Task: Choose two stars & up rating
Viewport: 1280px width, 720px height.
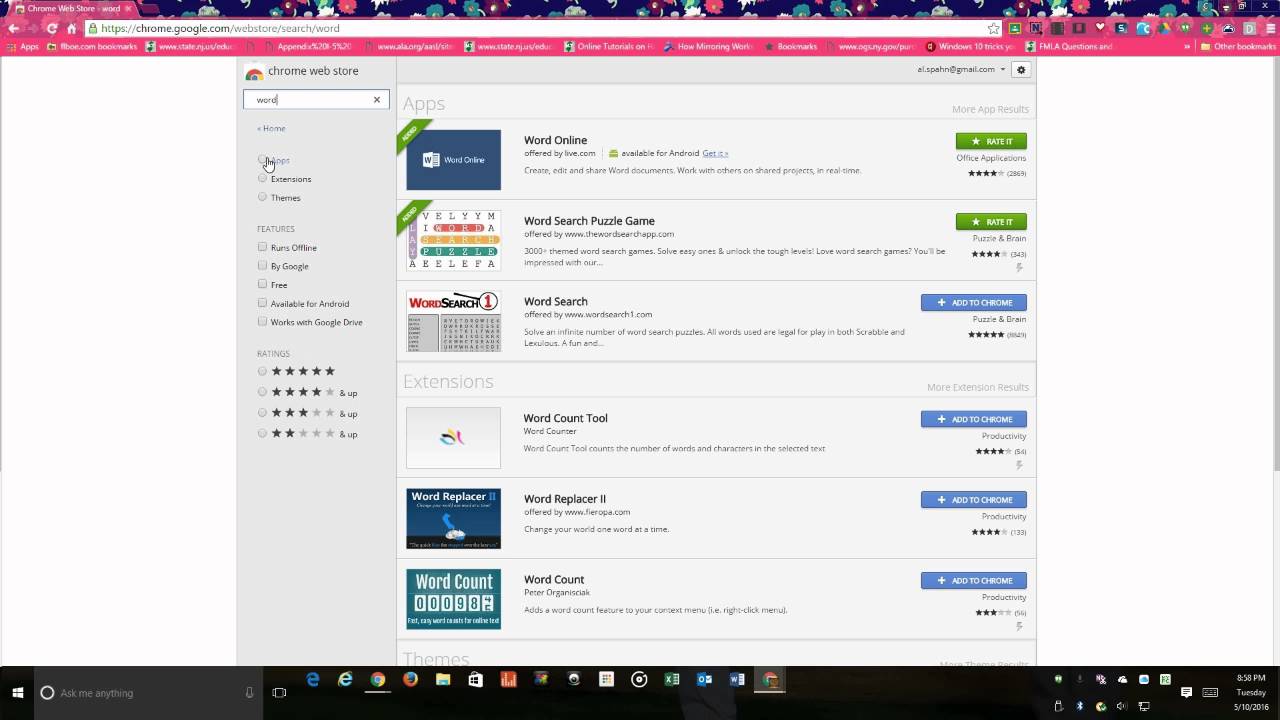Action: pos(262,433)
